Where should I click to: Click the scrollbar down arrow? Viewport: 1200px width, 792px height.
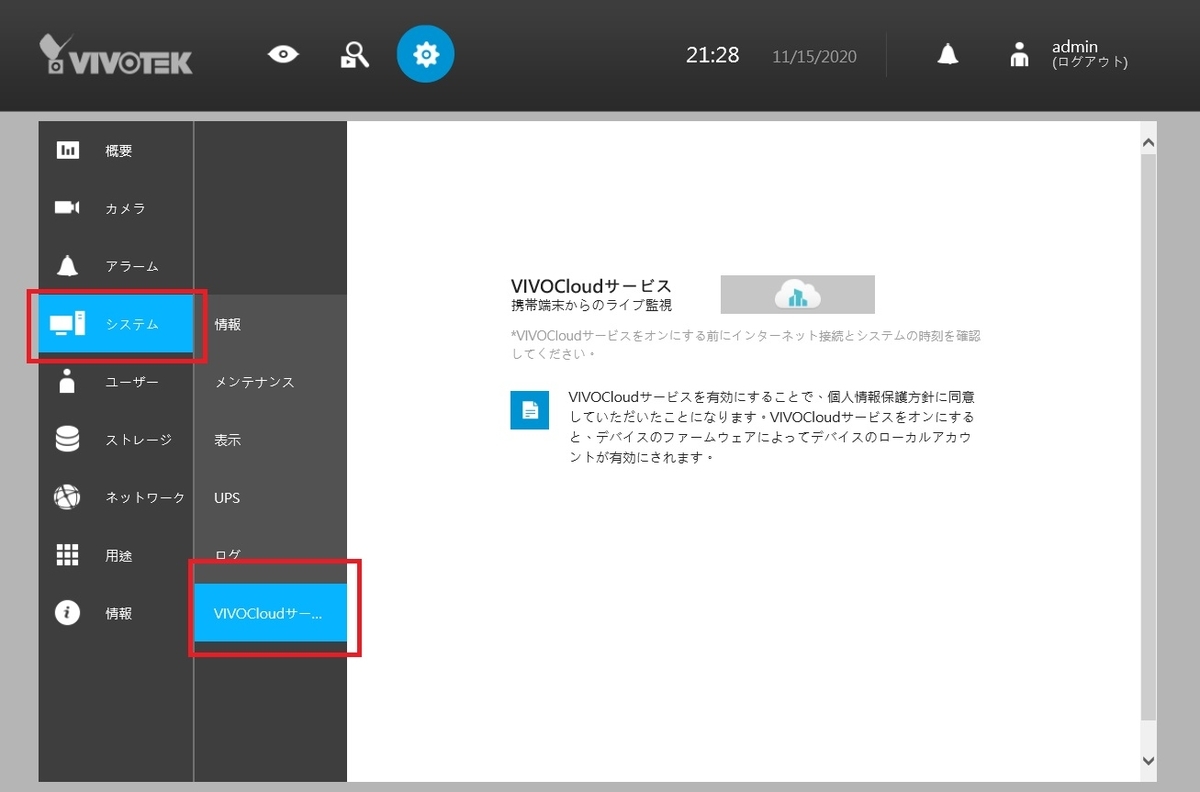(1148, 761)
